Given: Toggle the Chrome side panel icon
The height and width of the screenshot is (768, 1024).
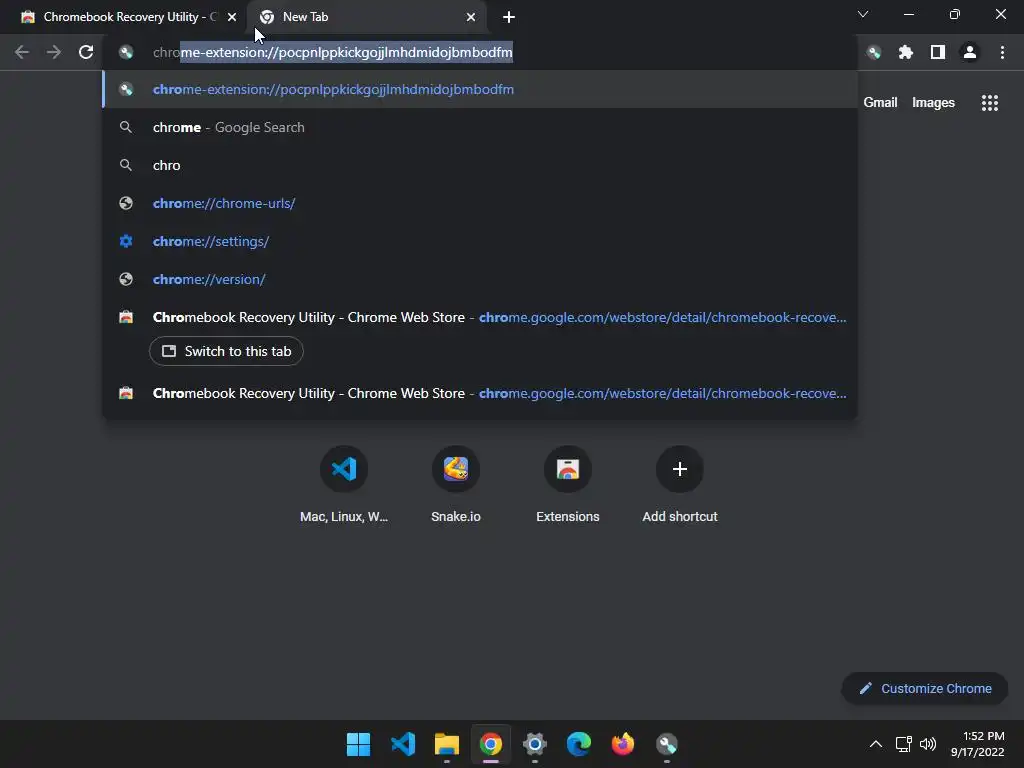Looking at the screenshot, I should 938,52.
